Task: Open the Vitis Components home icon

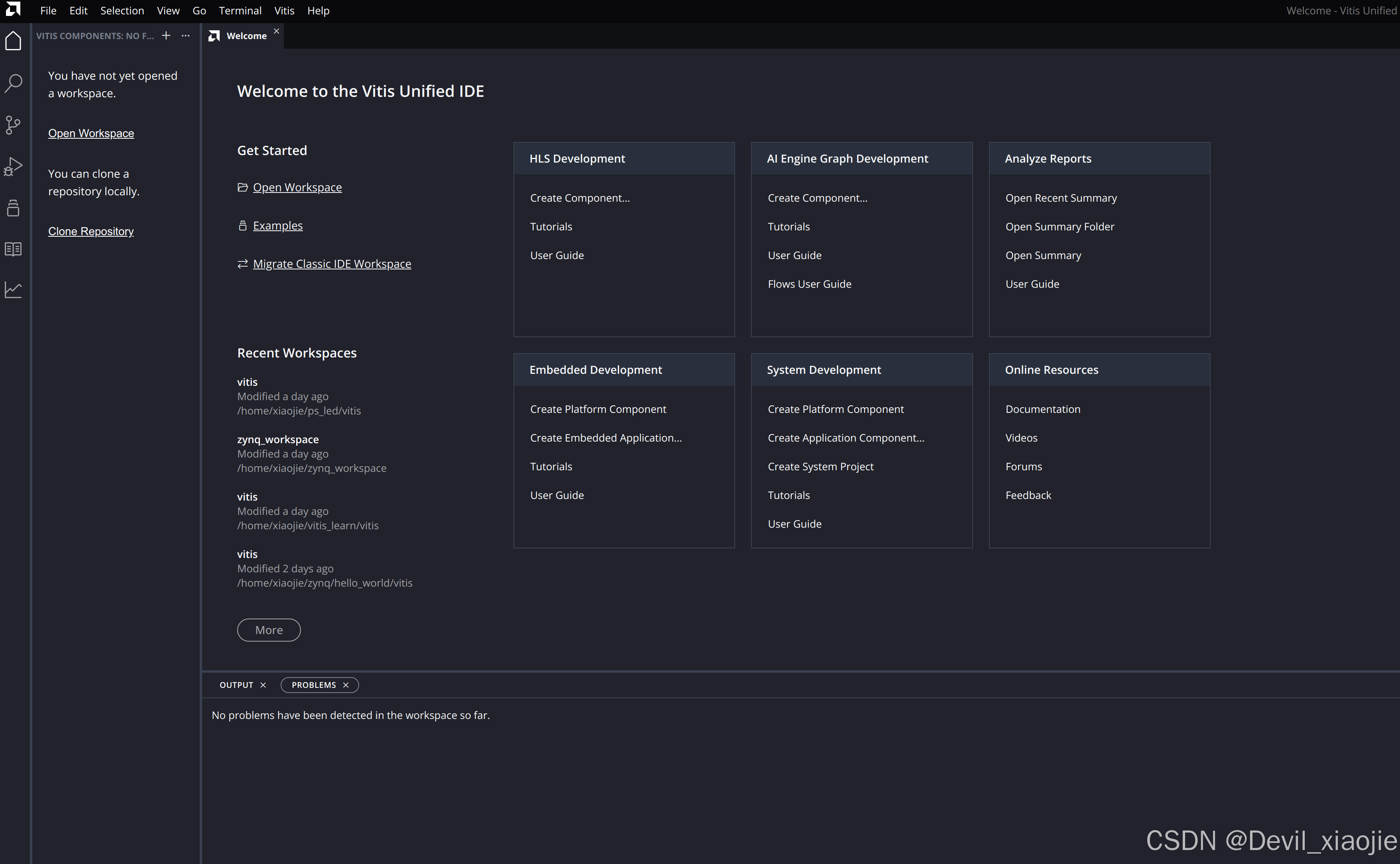Action: click(x=13, y=41)
